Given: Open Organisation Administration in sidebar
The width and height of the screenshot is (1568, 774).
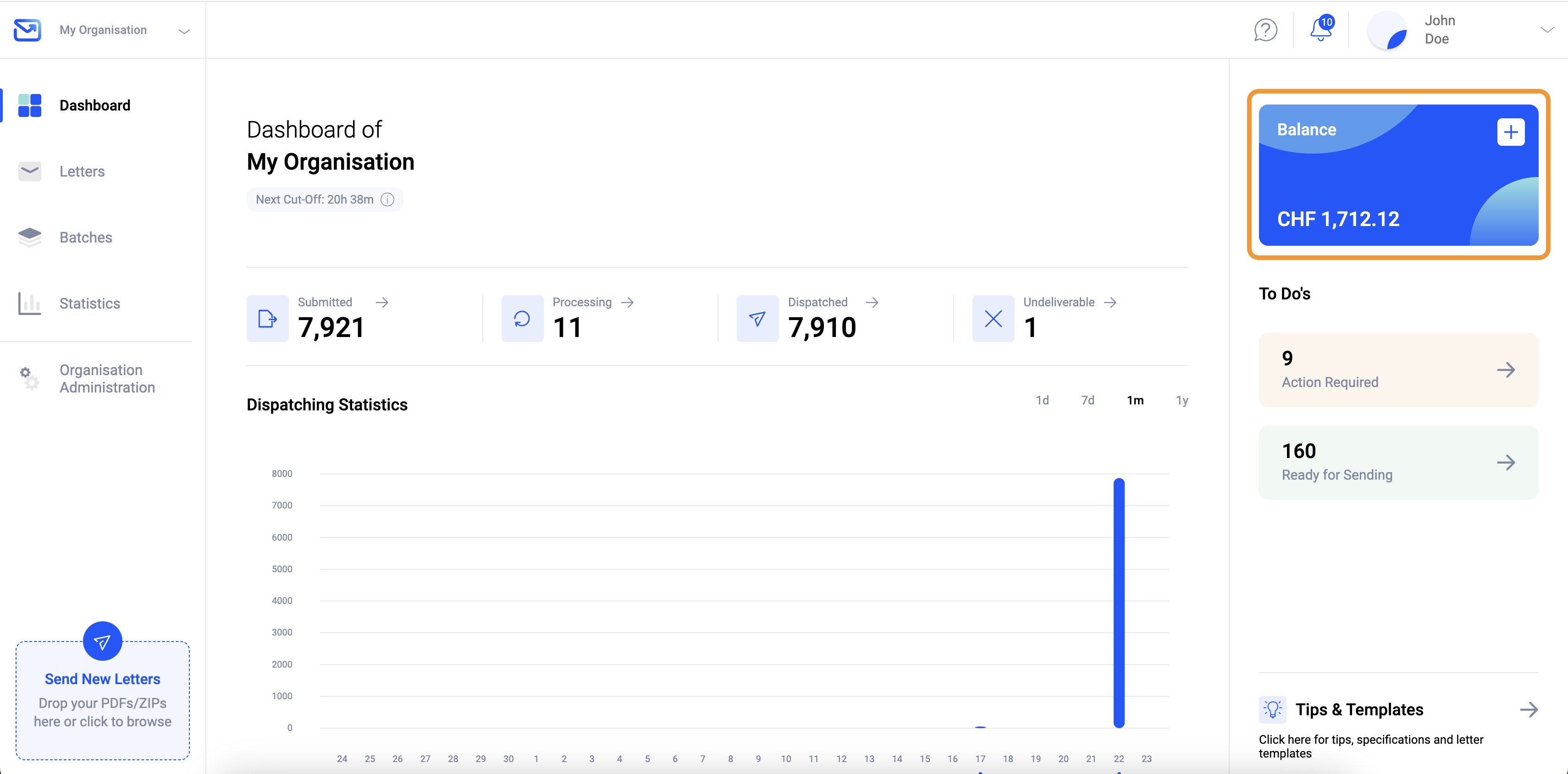Looking at the screenshot, I should point(107,379).
